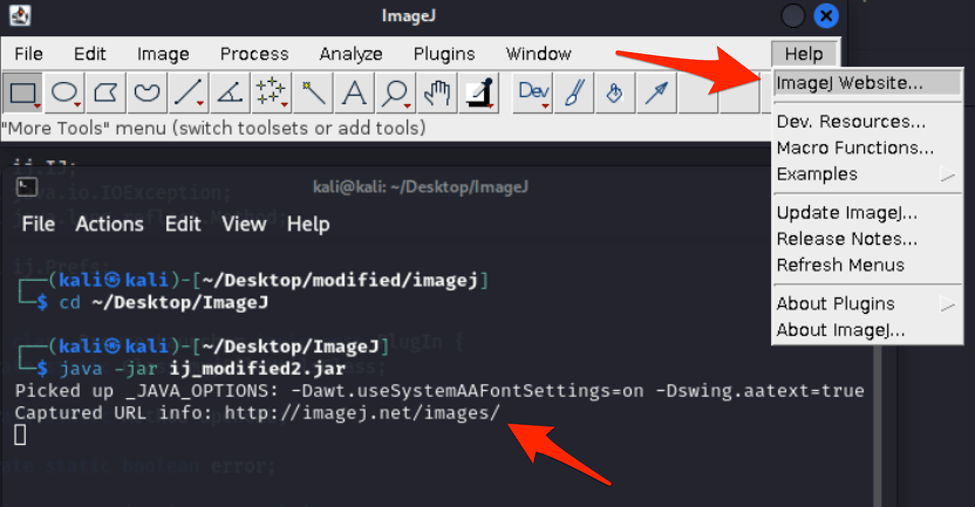Select the Magnifying glass tool
The width and height of the screenshot is (975, 507).
tap(395, 93)
